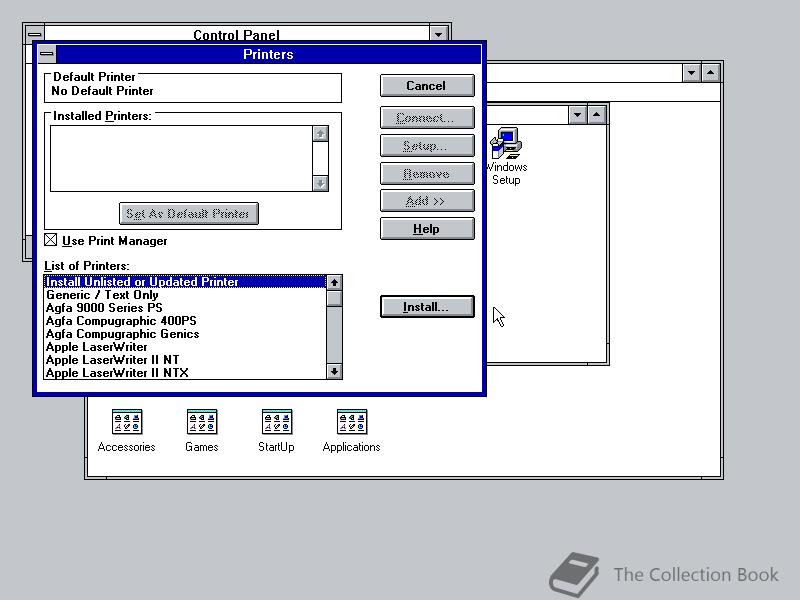Minimize the Program Manager window
800x600 pixels.
(691, 73)
